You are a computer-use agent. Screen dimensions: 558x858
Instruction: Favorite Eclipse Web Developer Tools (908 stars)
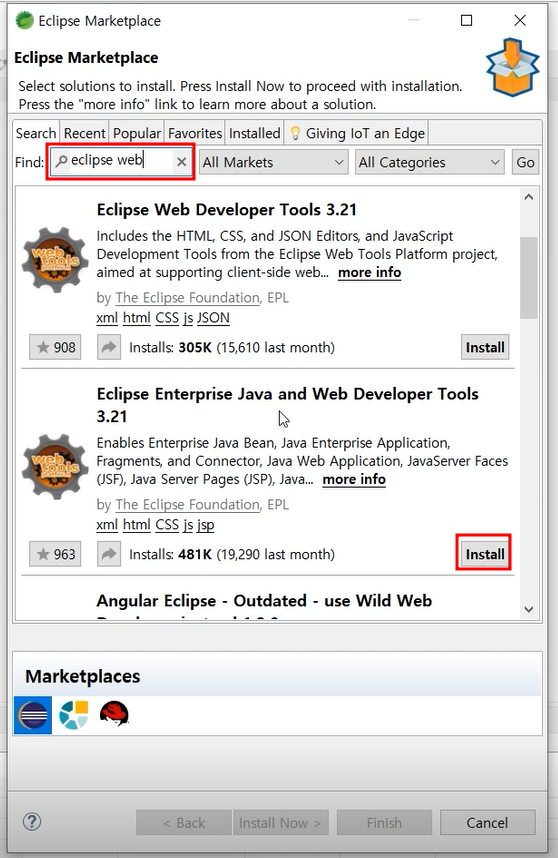[x=55, y=347]
